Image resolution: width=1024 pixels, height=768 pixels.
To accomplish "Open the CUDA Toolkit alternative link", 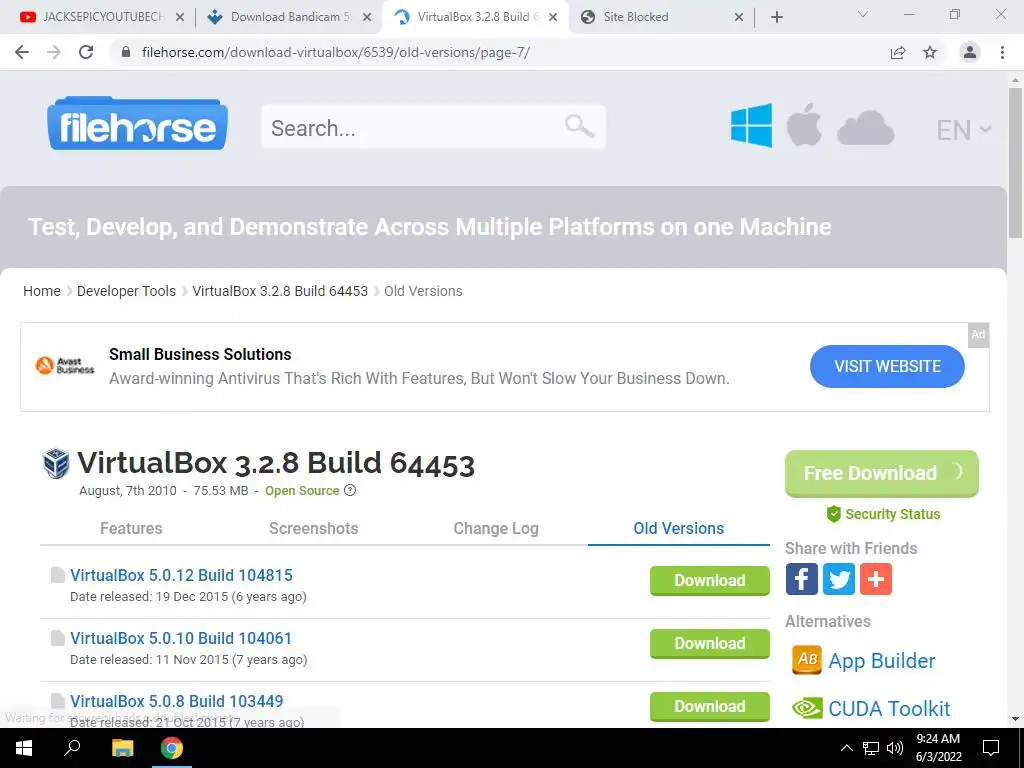I will point(889,709).
